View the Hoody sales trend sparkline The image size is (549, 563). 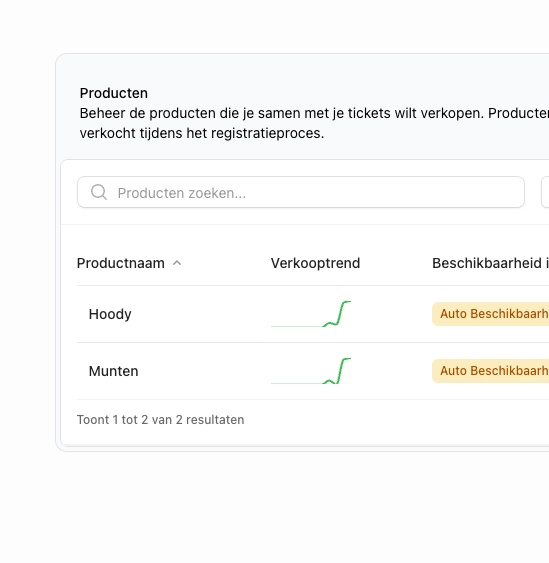311,314
